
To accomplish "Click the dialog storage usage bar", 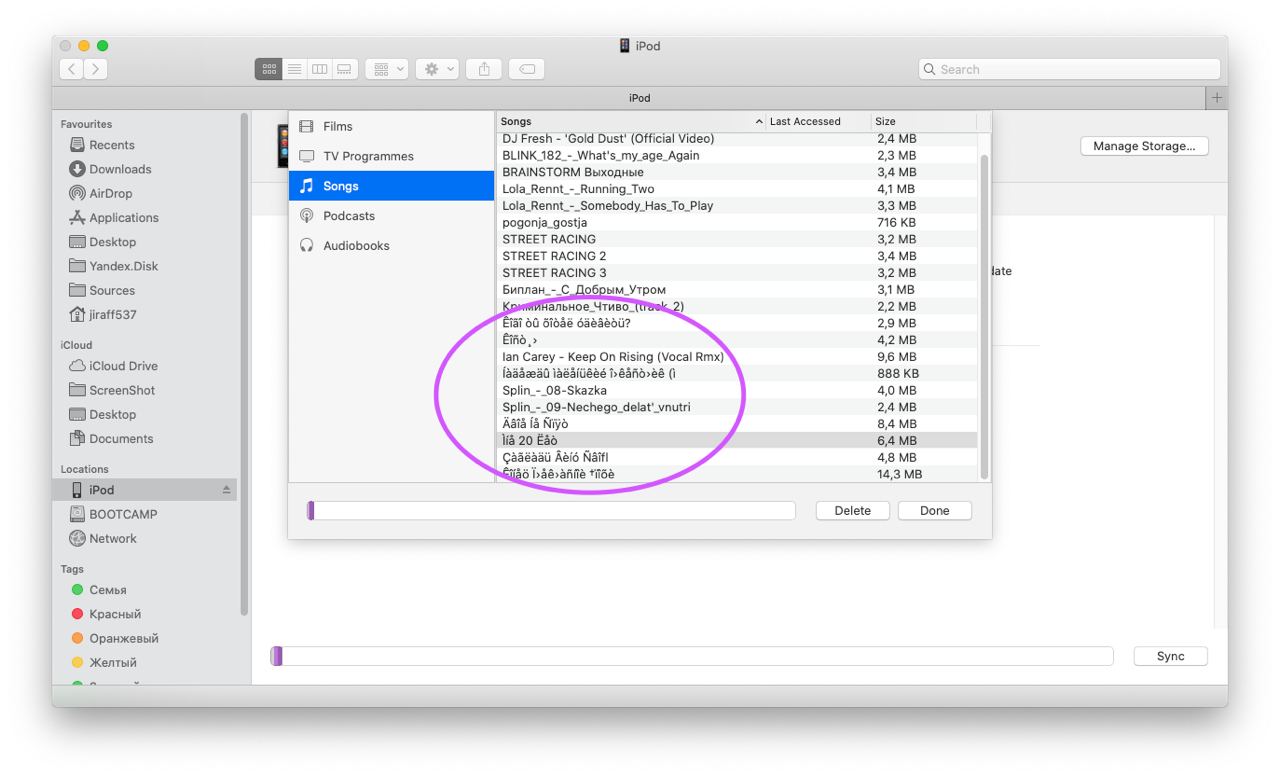I will coord(551,510).
